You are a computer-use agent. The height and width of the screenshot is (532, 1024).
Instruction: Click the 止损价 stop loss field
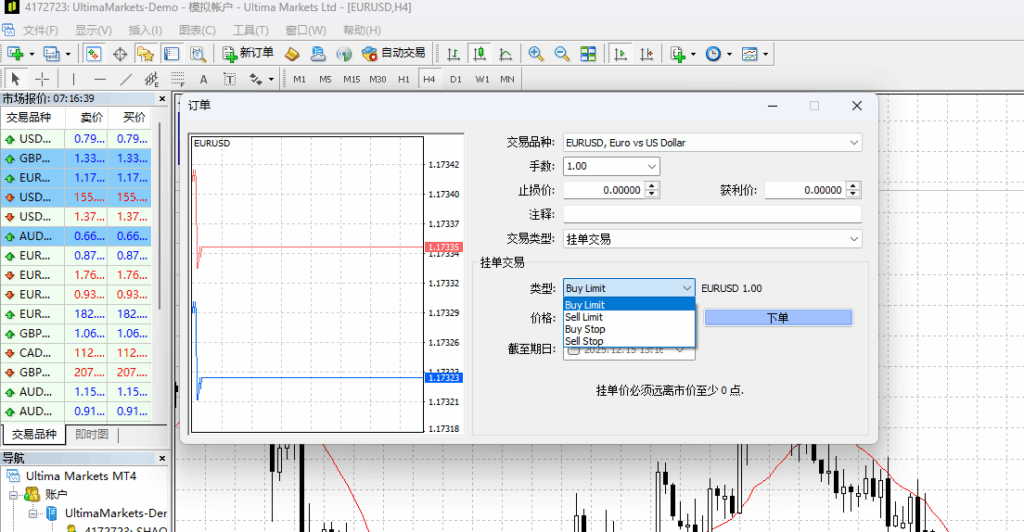604,190
